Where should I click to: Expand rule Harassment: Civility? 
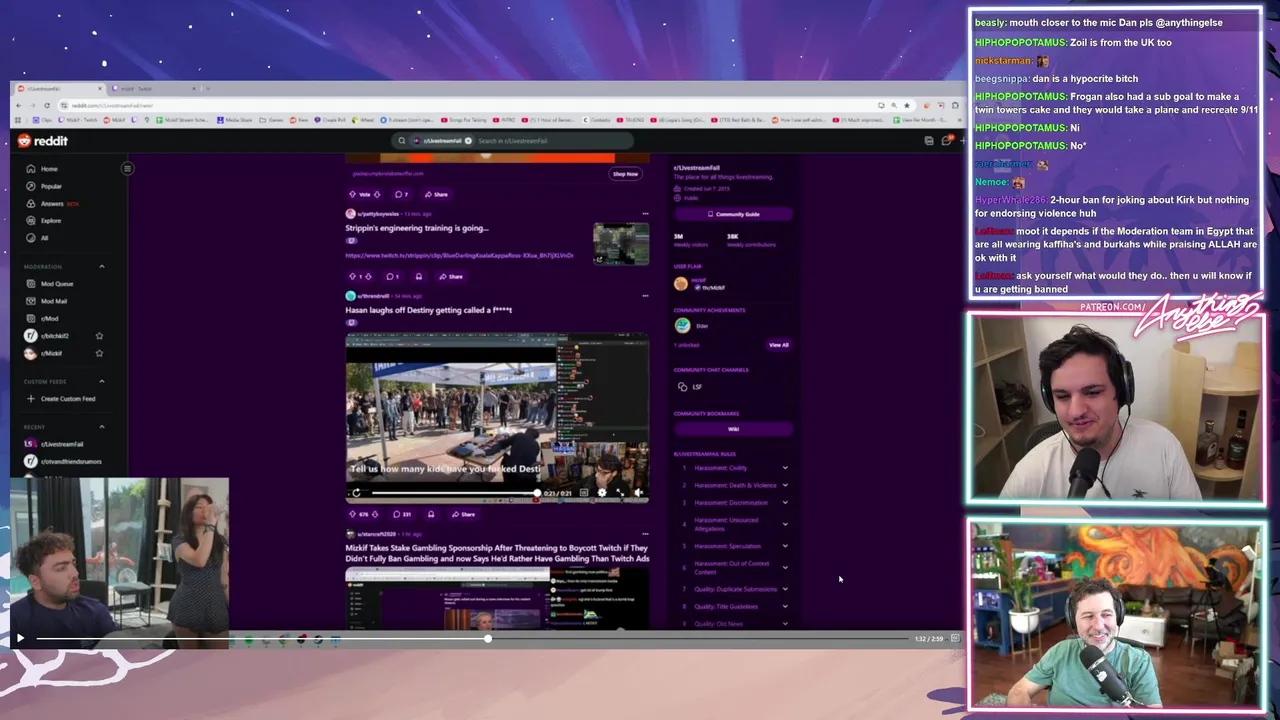(784, 468)
